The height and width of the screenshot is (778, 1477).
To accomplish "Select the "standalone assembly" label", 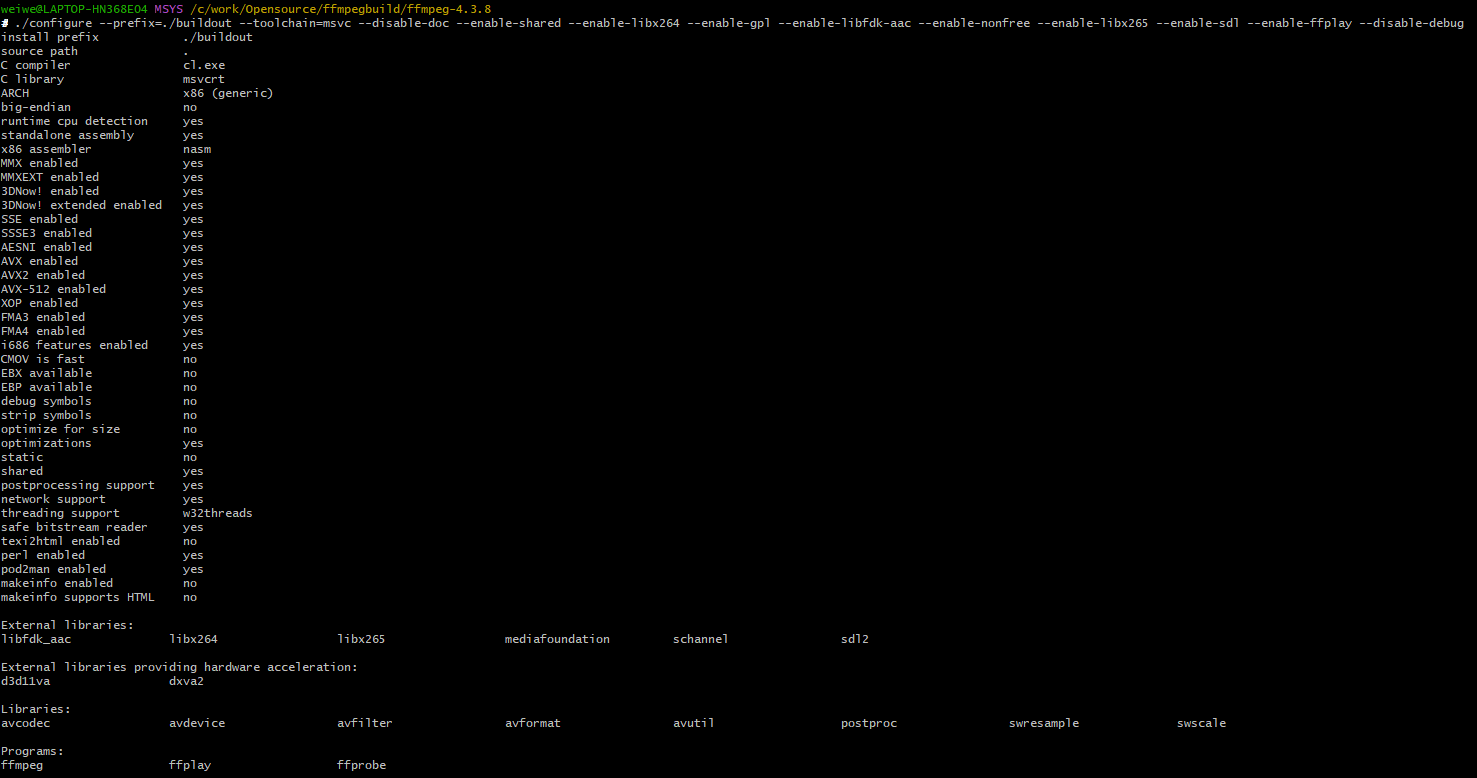I will coord(67,135).
